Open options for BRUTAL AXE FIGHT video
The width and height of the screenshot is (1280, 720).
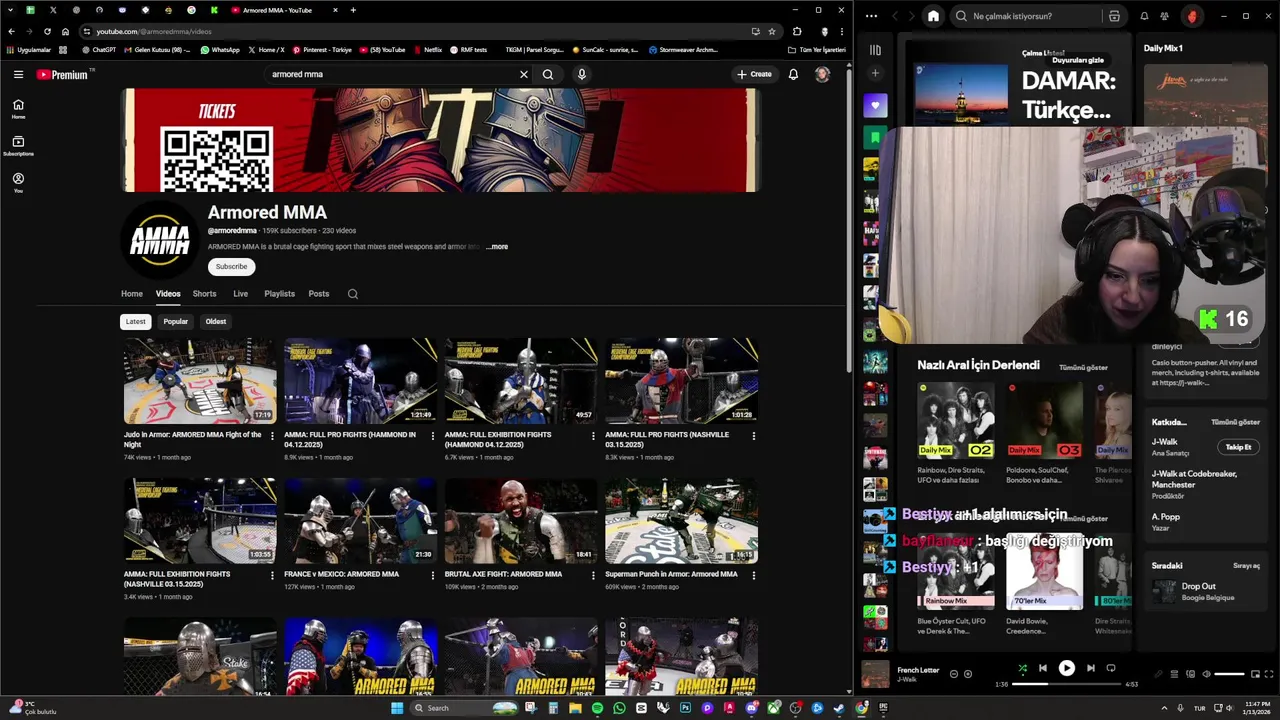pos(593,576)
